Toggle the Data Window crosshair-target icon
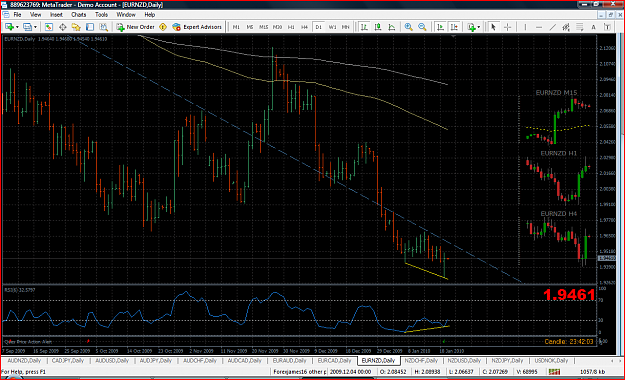This screenshot has height=380, width=625. click(63, 27)
